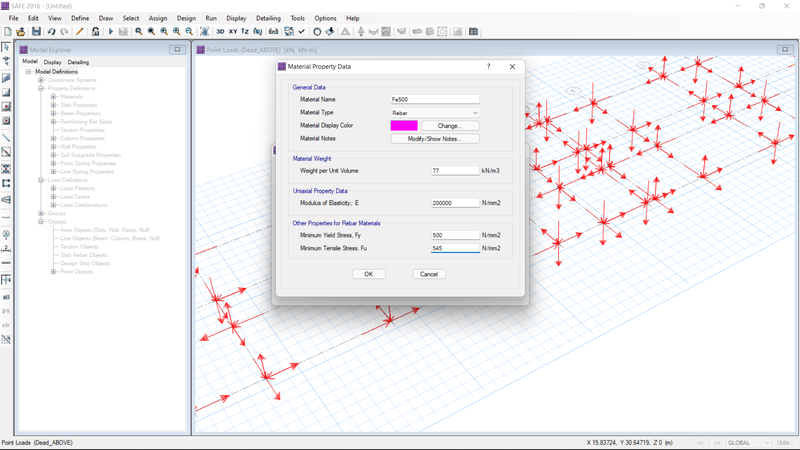Click the Open file toolbar icon
Viewport: 800px width, 450px height.
click(x=20, y=32)
